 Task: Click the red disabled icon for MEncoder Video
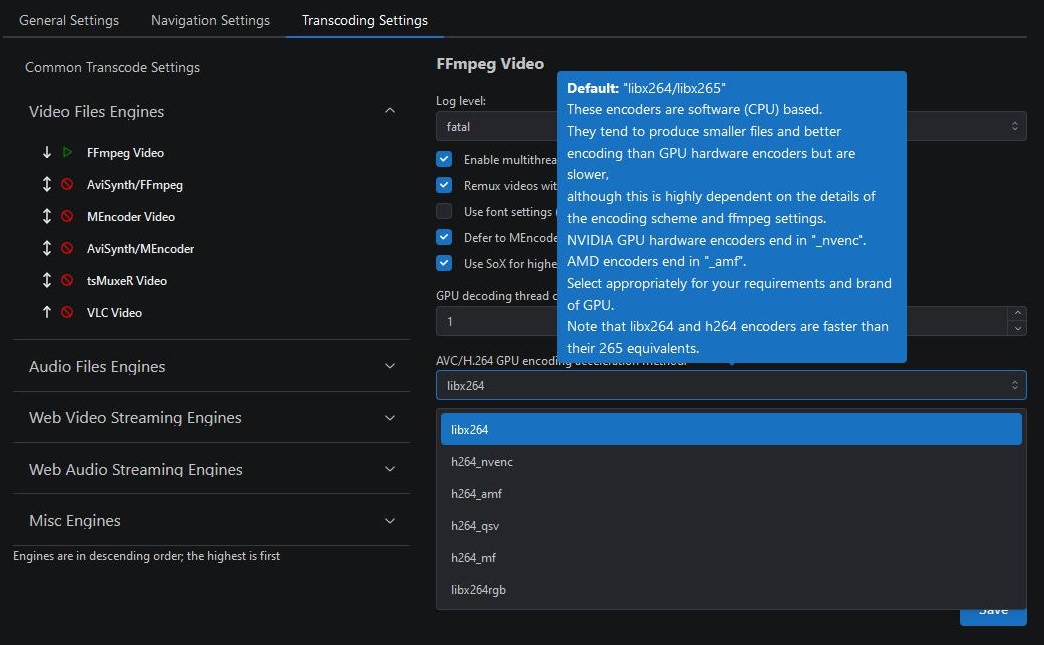point(67,216)
